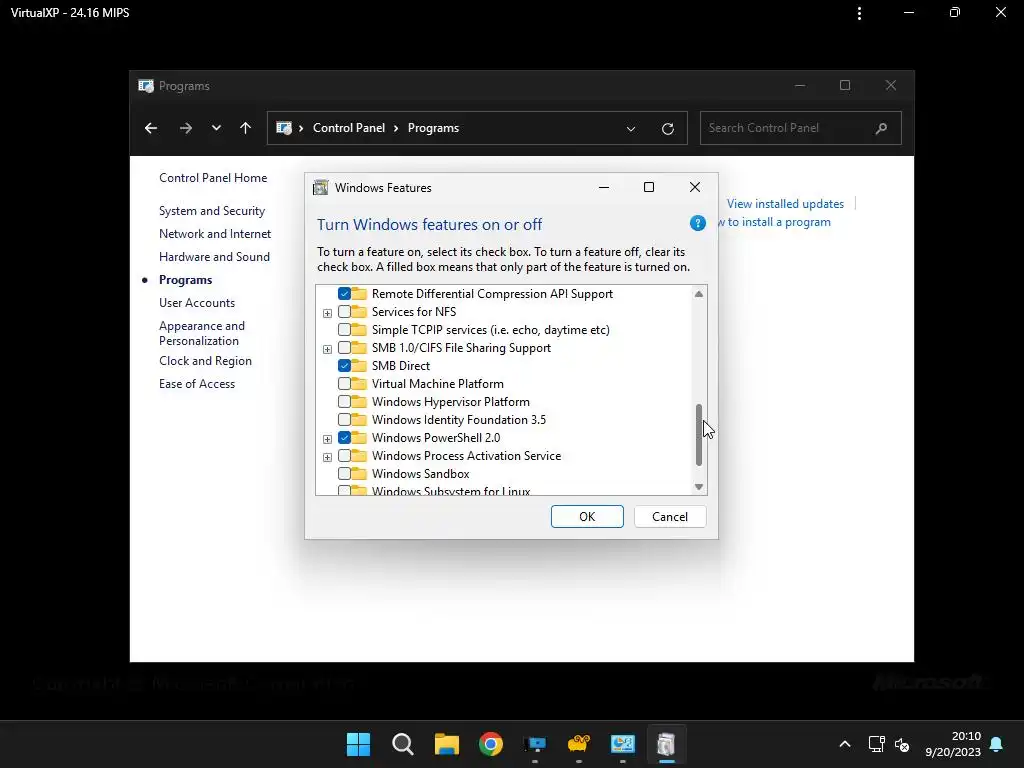The width and height of the screenshot is (1024, 768).
Task: Click the Control Panel icon in address bar
Action: [283, 128]
